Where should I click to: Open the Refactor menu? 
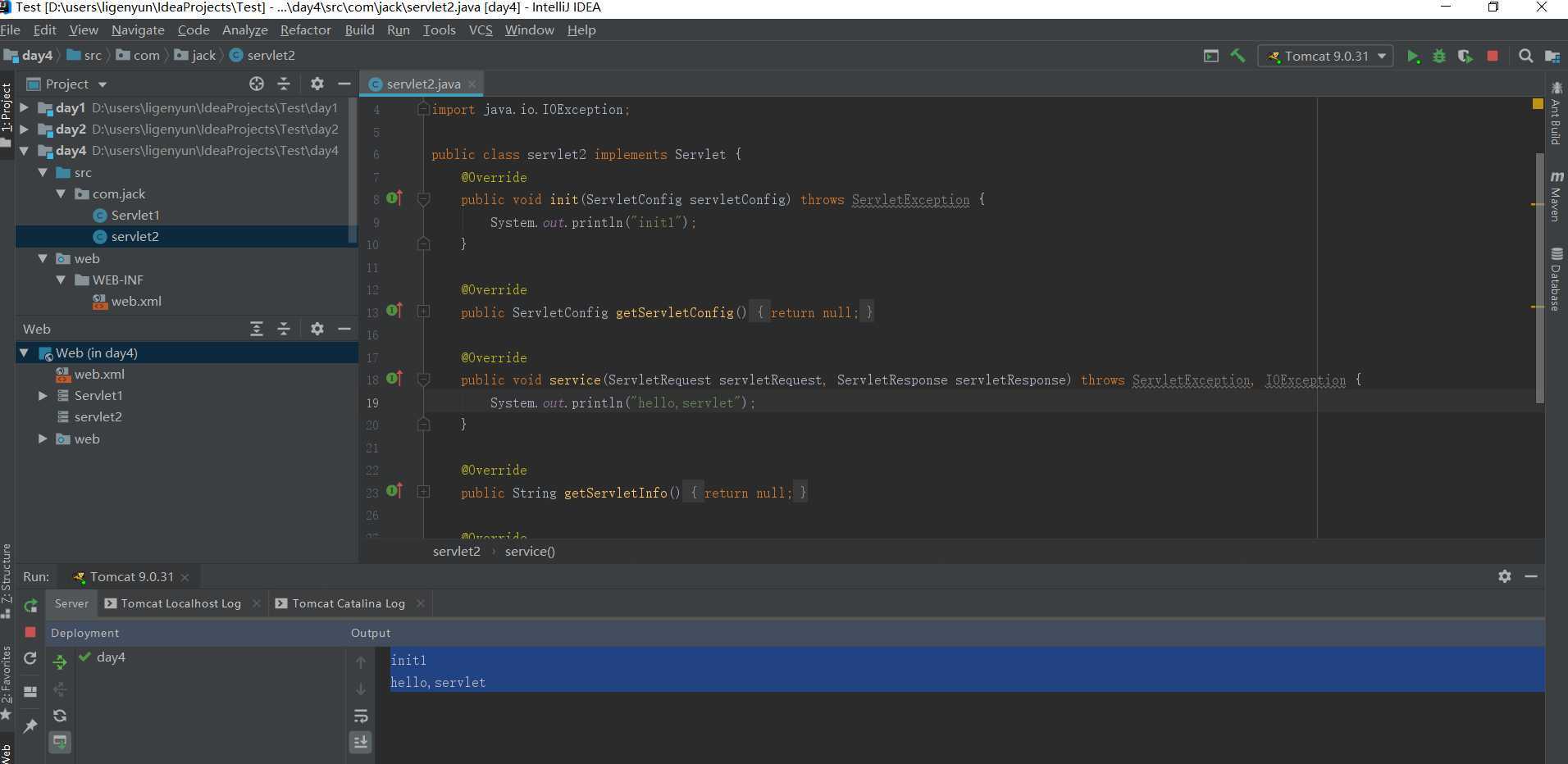coord(305,30)
